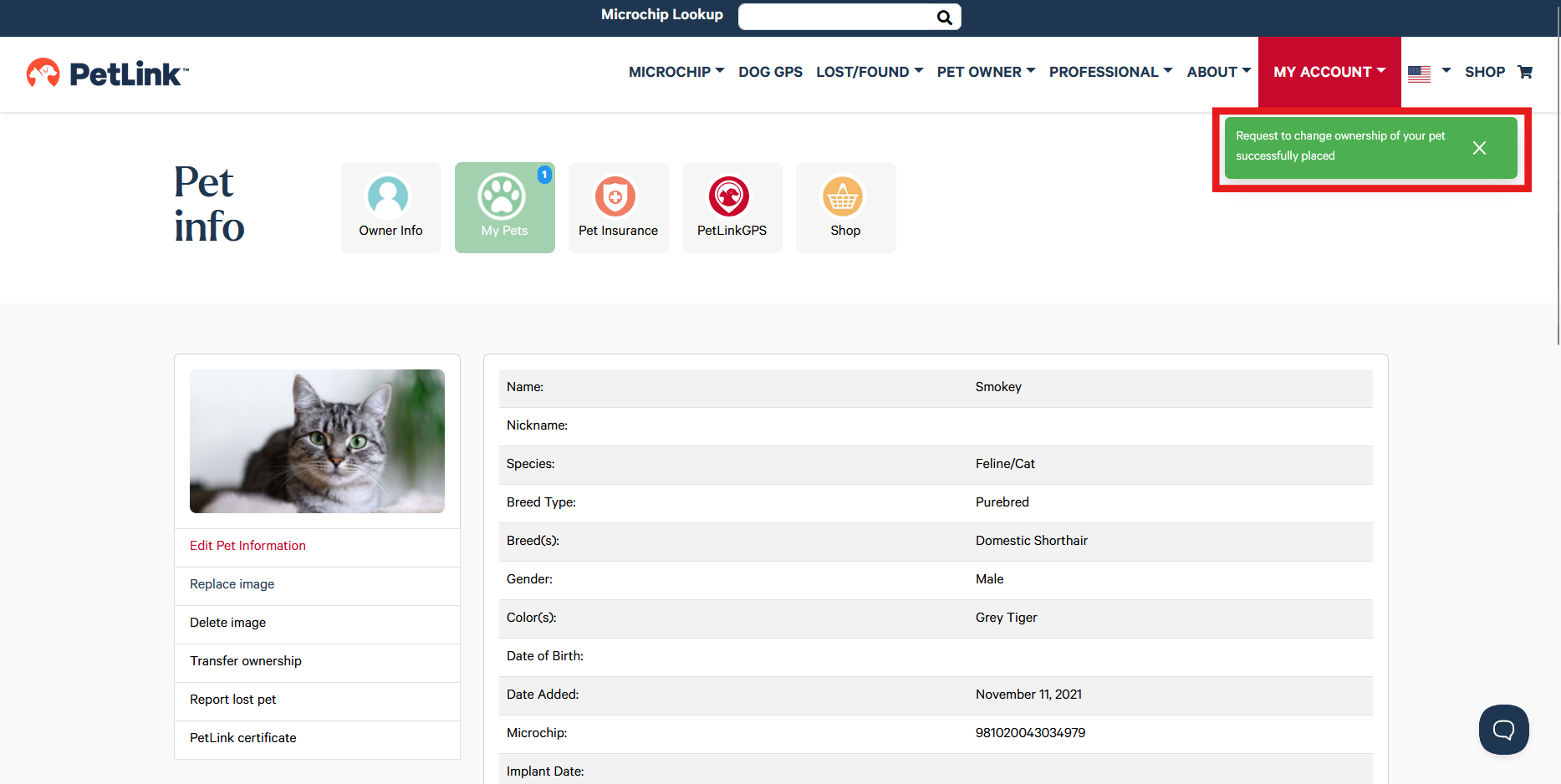The width and height of the screenshot is (1561, 784).
Task: Click the Domestic Shorthair breed value
Action: (1031, 541)
